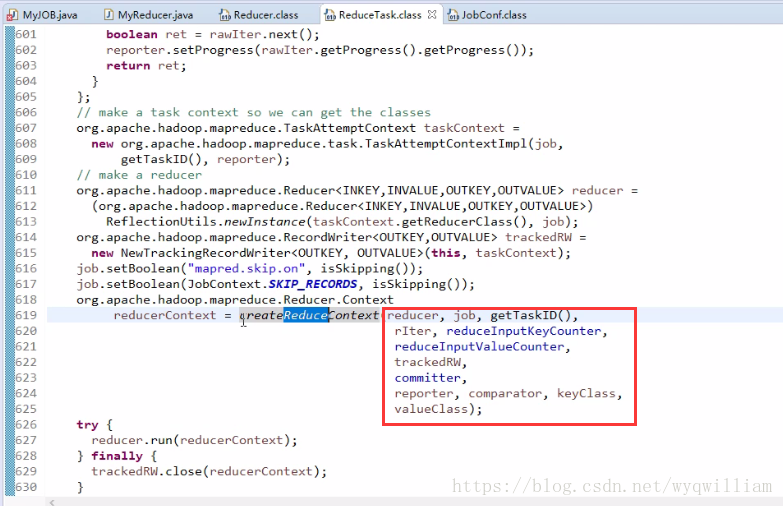Screen dimensions: 783x506
Task: Click 'Reducer.Context' on line 618
Action: pyautogui.click(x=339, y=300)
